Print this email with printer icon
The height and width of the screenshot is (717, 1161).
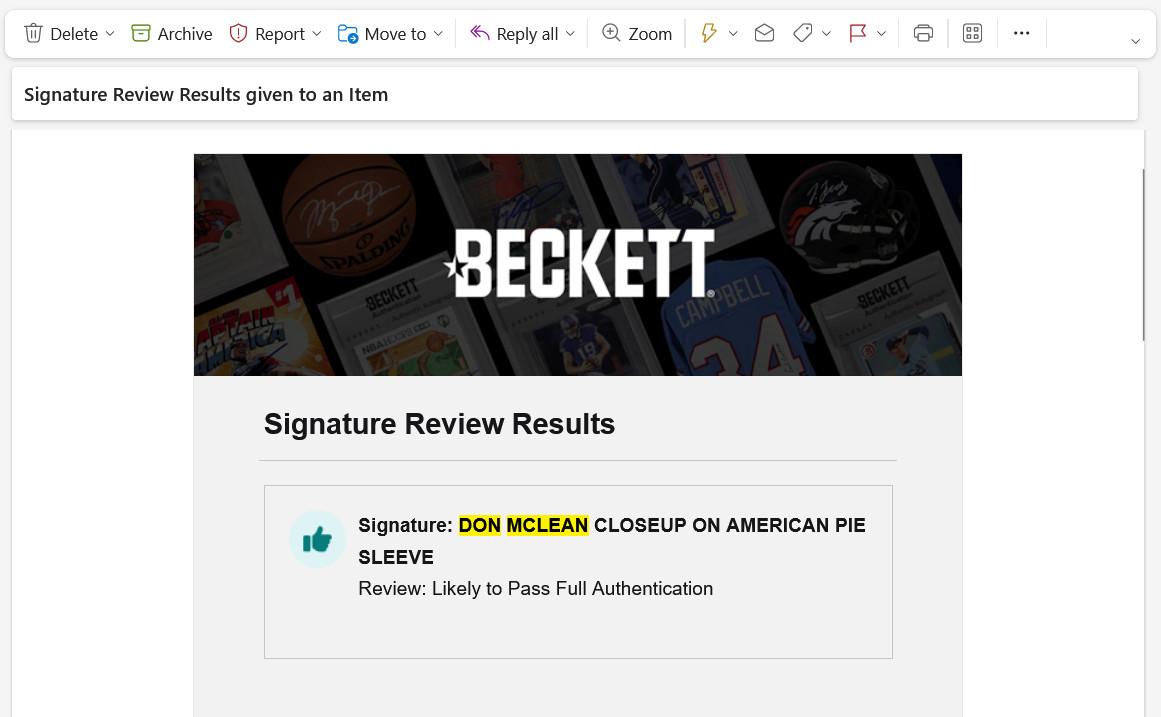[x=923, y=33]
